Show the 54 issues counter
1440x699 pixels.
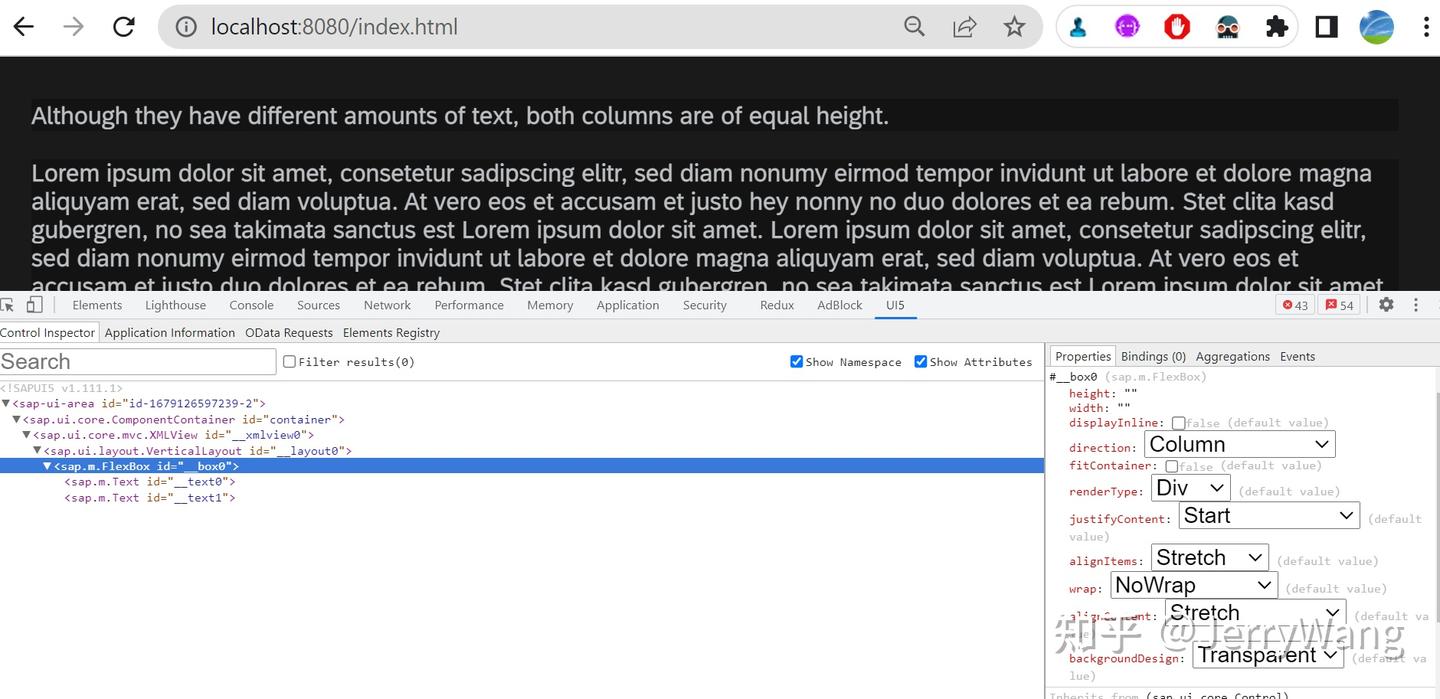pyautogui.click(x=1341, y=305)
